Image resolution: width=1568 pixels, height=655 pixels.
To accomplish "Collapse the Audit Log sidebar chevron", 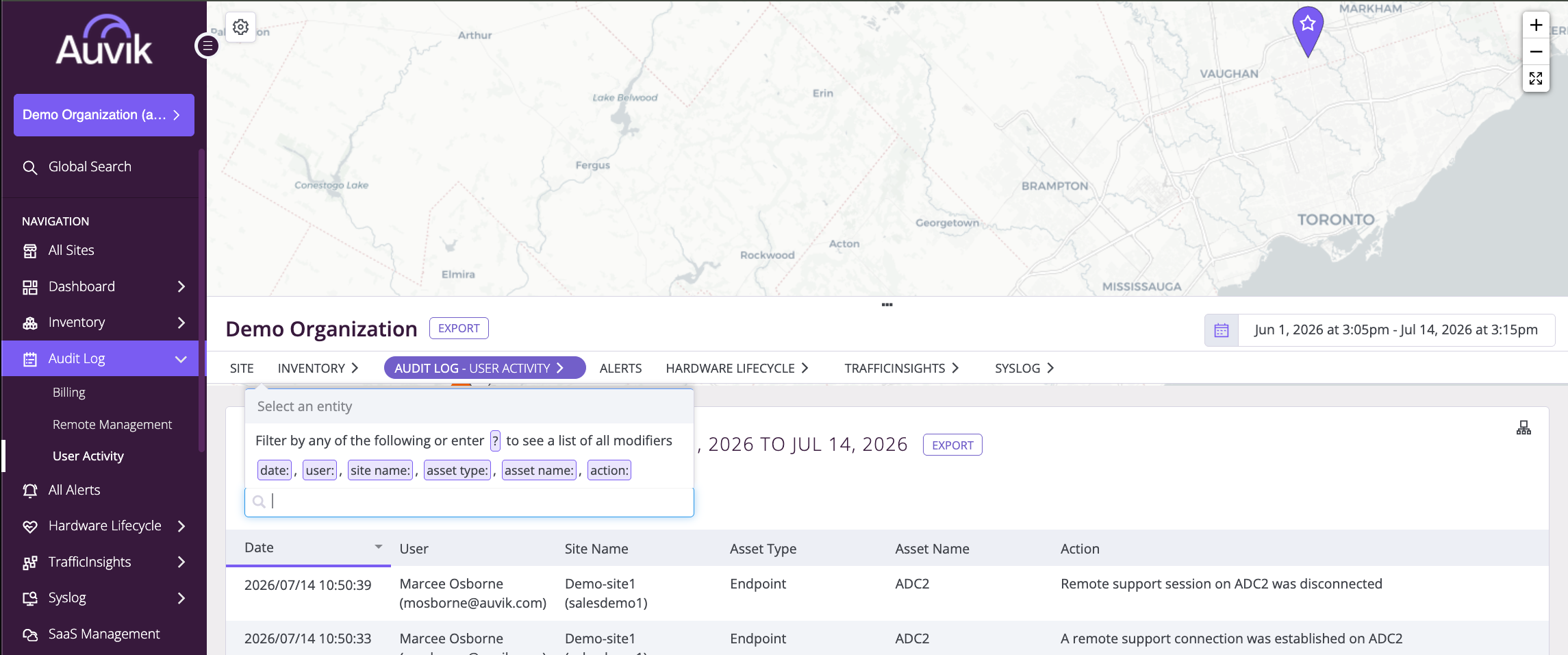I will (181, 359).
